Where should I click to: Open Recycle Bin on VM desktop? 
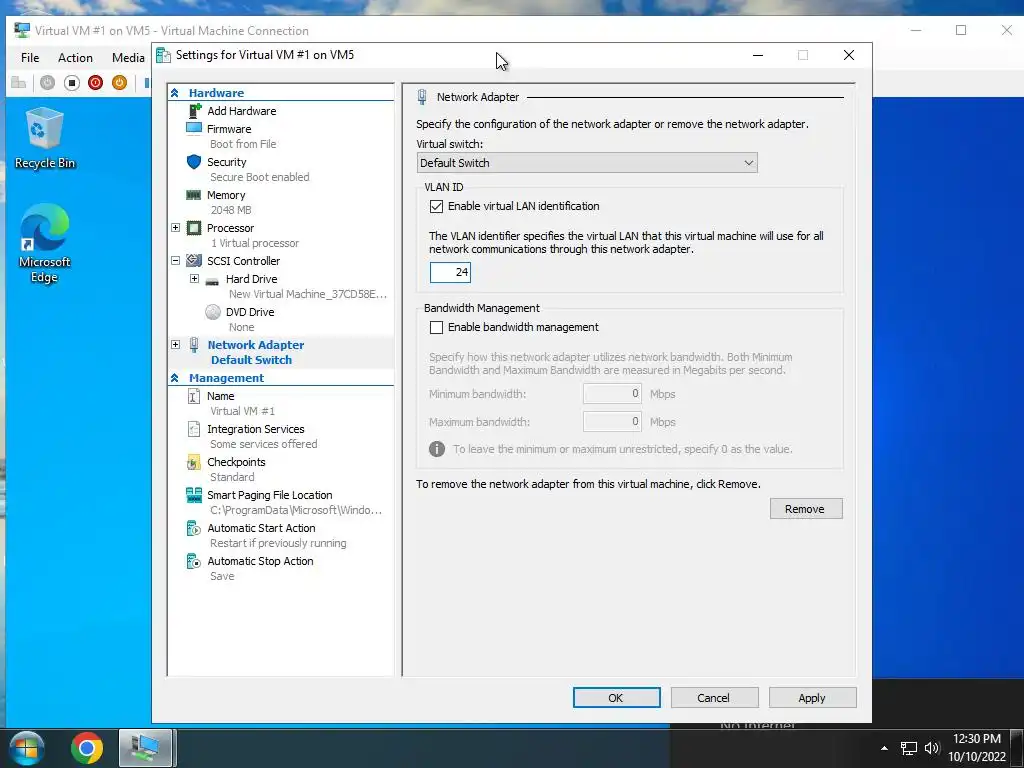click(x=45, y=138)
